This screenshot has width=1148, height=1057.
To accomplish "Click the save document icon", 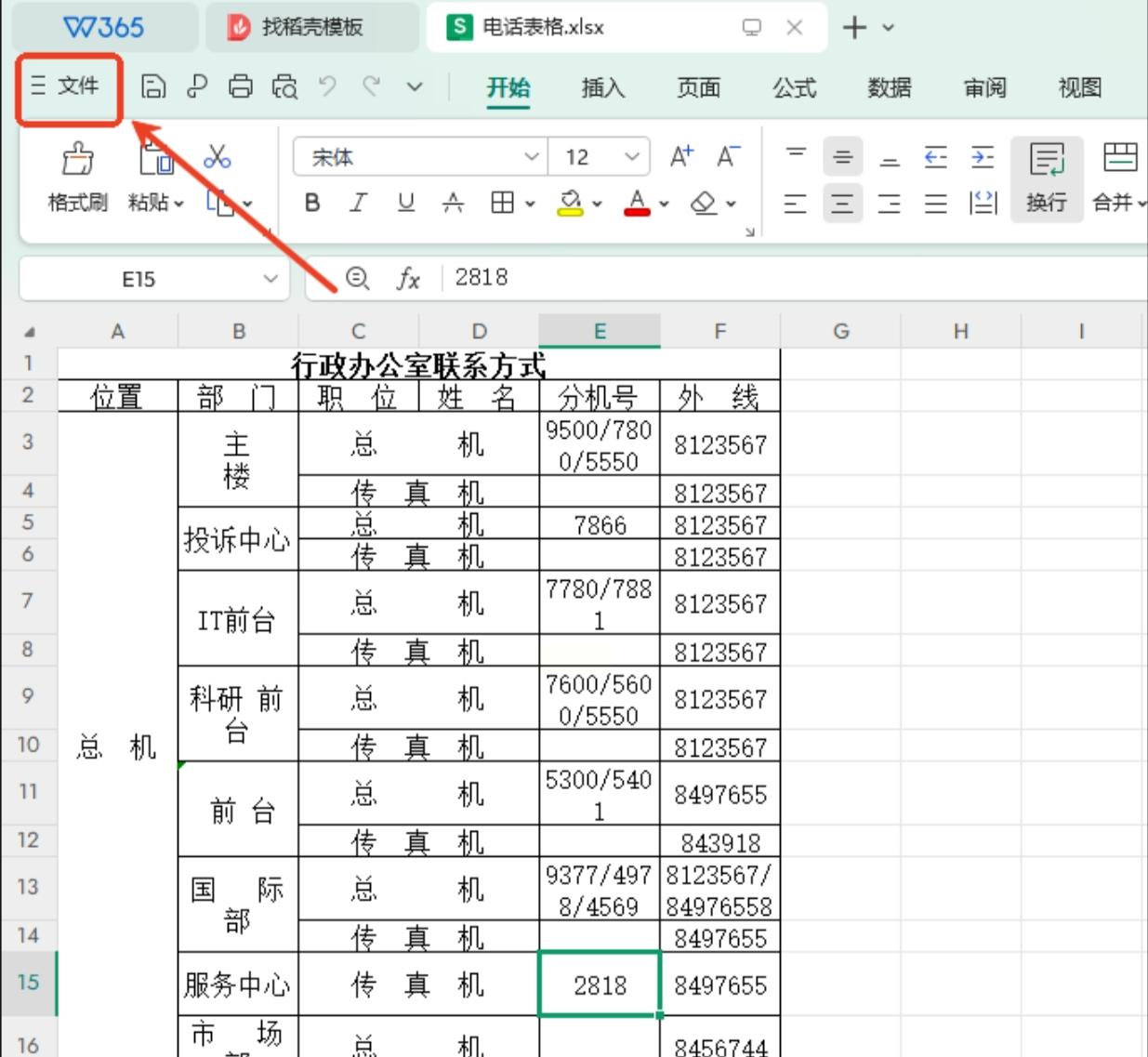I will [x=153, y=87].
